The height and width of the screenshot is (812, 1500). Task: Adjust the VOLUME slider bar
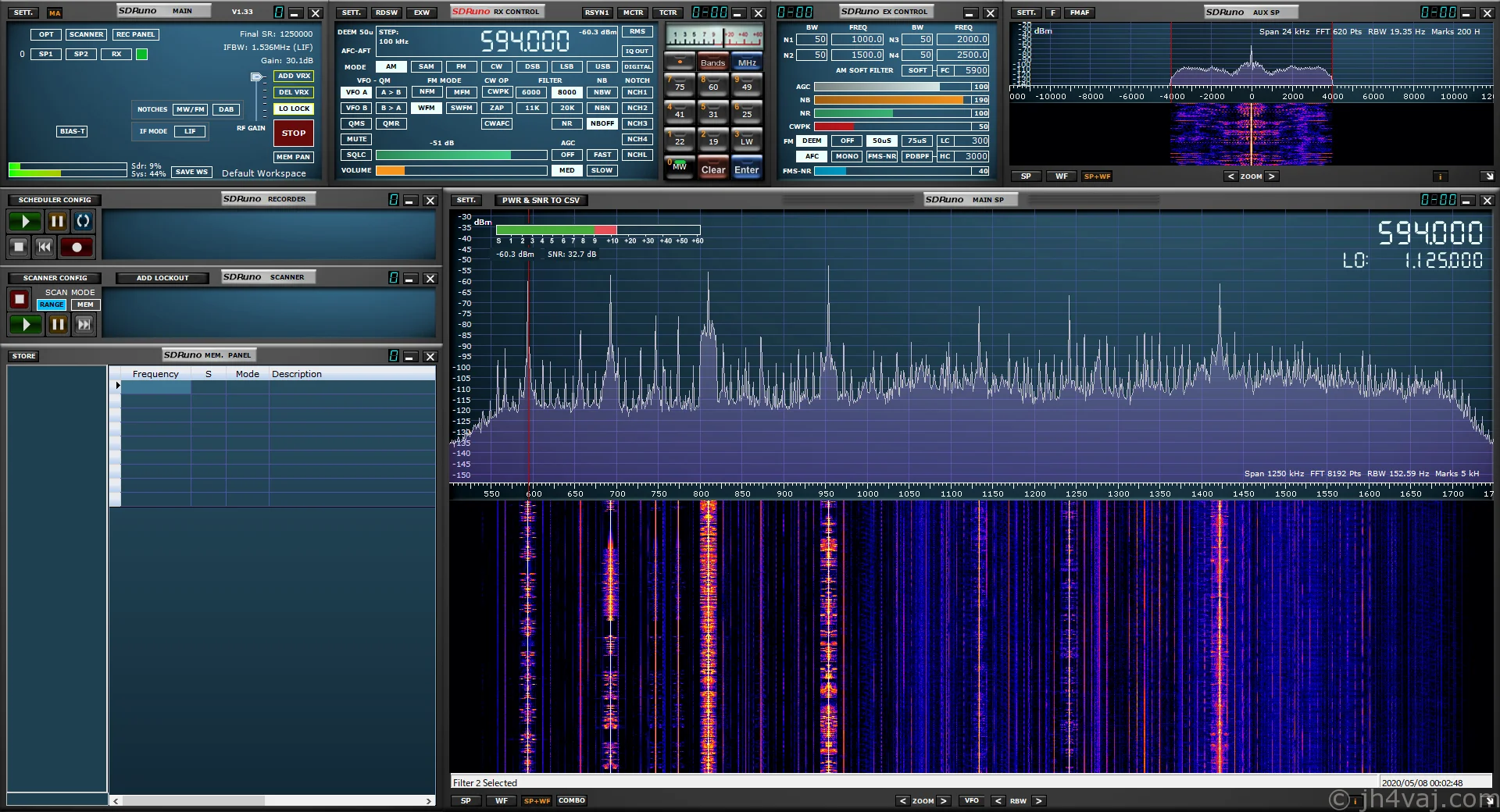(x=461, y=170)
